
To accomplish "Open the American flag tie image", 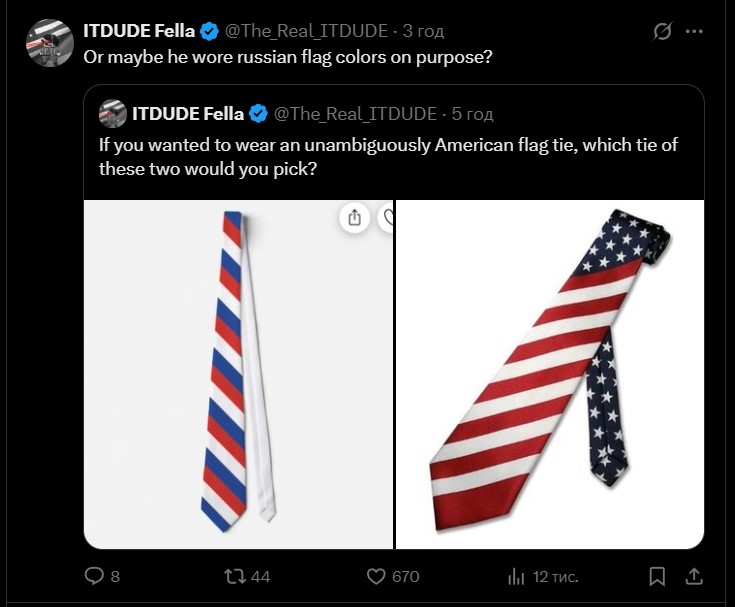I will click(550, 374).
